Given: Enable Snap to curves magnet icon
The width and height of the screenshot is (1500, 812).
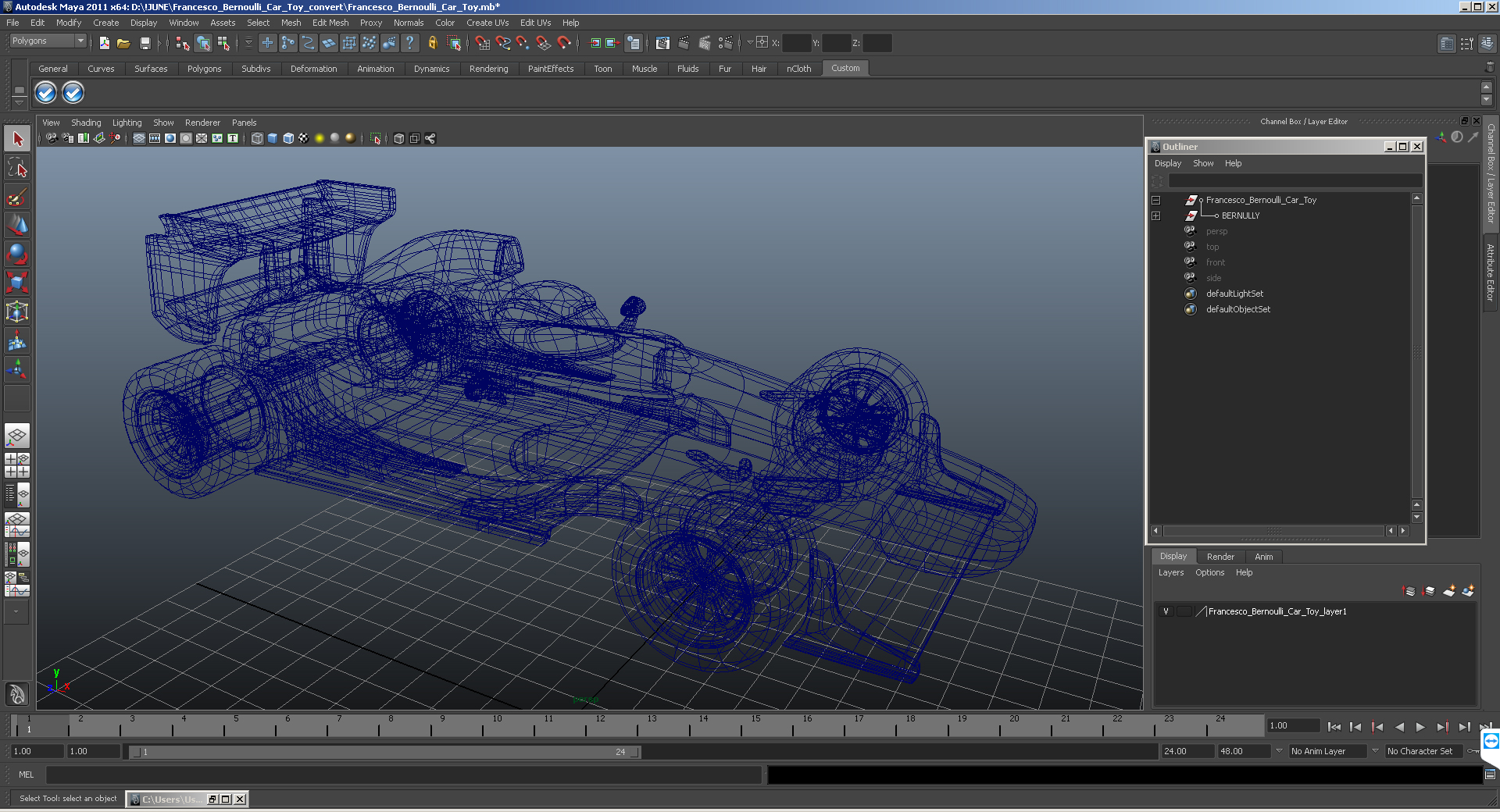Looking at the screenshot, I should tap(503, 43).
